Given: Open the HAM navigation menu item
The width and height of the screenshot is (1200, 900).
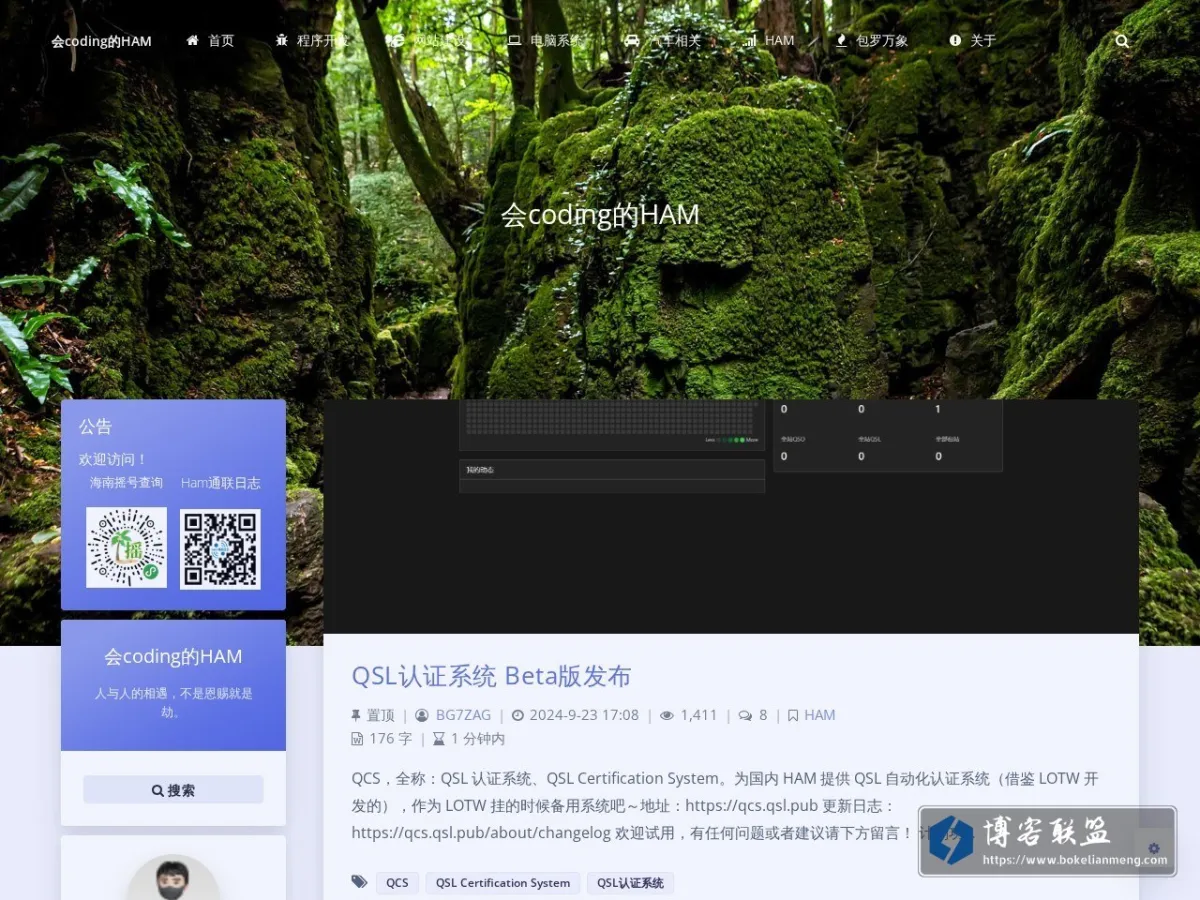Looking at the screenshot, I should 768,41.
